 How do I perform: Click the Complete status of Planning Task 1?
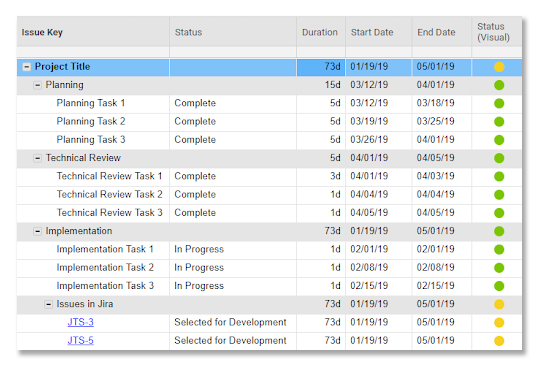tap(195, 103)
